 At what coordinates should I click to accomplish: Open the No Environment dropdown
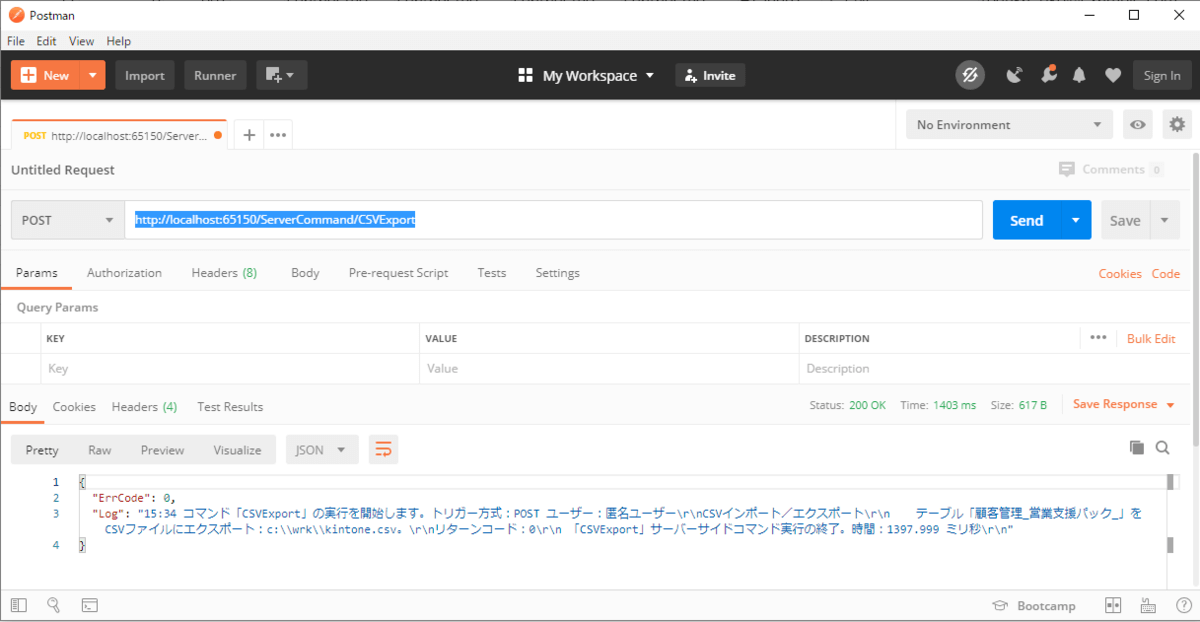tap(1009, 125)
